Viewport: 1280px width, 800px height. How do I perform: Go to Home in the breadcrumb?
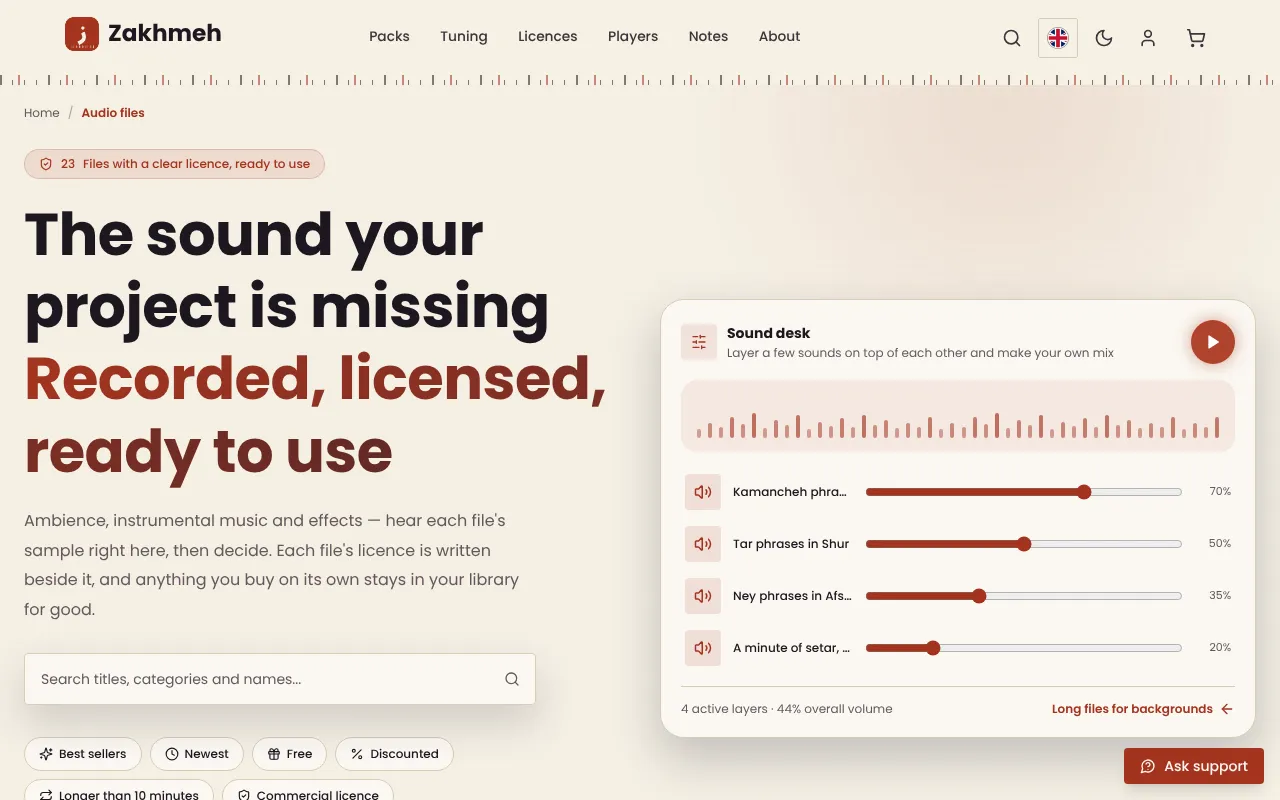click(x=42, y=113)
